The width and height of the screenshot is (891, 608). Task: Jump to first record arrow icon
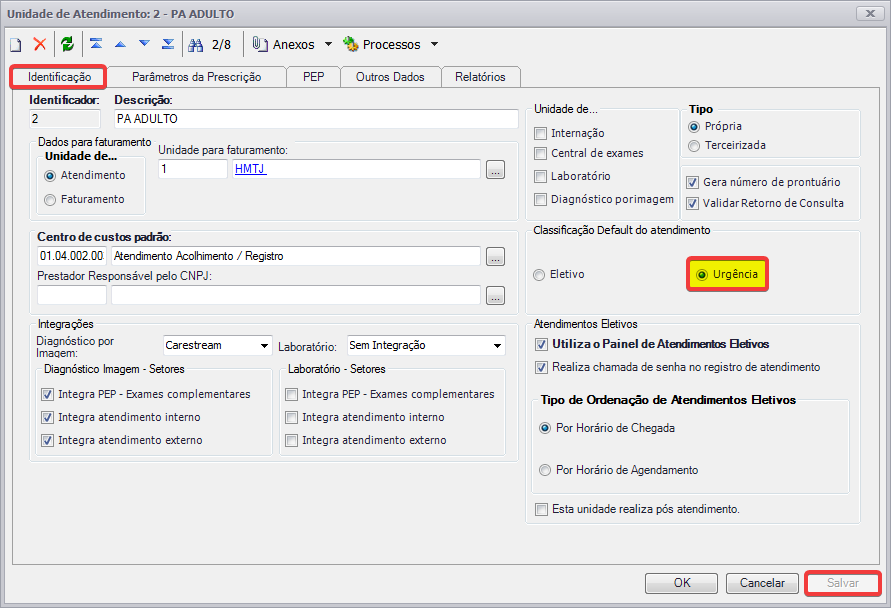(x=96, y=44)
